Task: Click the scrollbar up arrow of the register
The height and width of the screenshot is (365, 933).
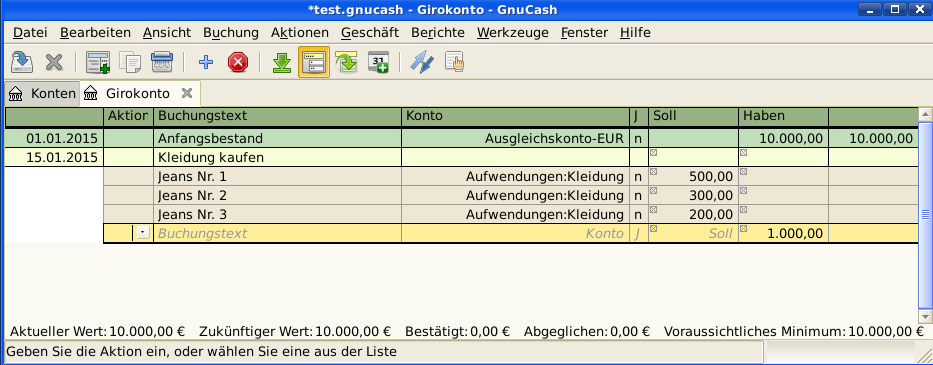Action: pos(925,114)
